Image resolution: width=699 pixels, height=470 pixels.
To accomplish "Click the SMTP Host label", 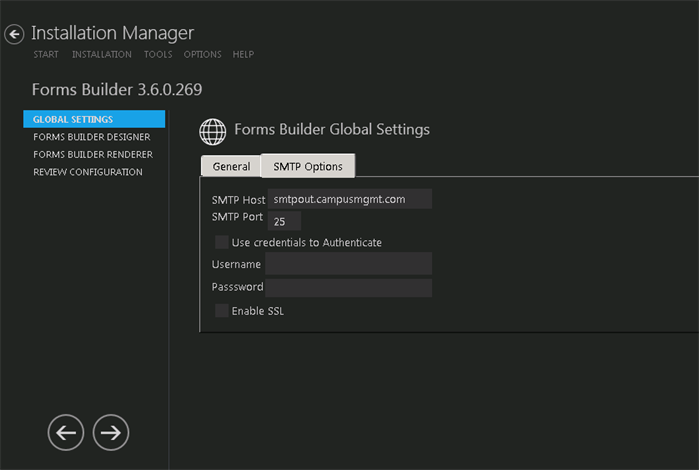I will 238,200.
